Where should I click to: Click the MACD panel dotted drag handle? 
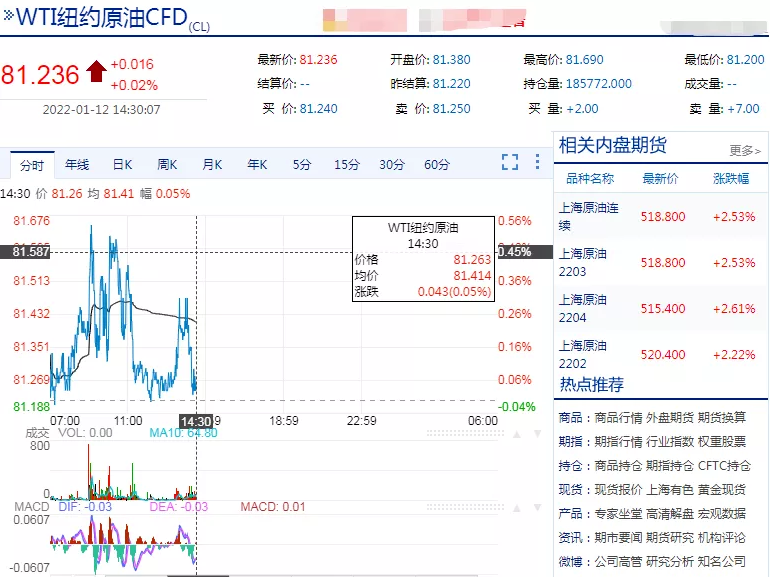pos(465,507)
